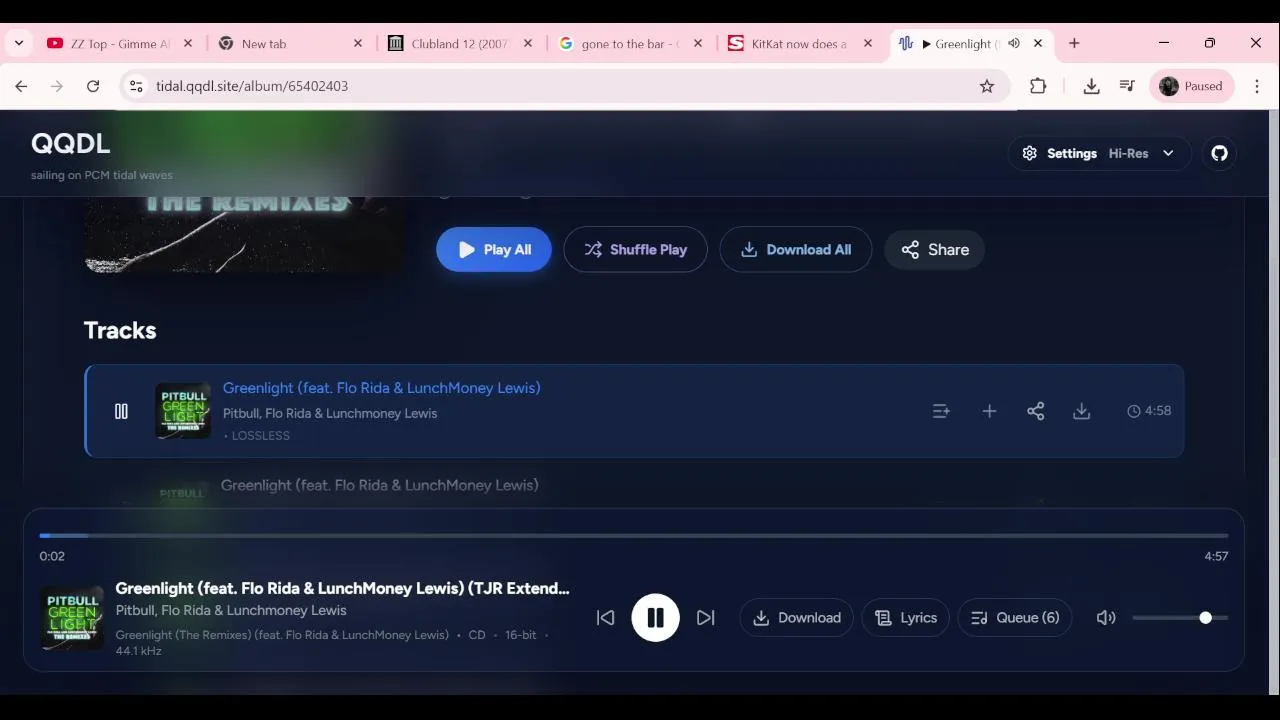The width and height of the screenshot is (1280, 720).
Task: Download icon on the first track row
Action: pyautogui.click(x=1082, y=411)
